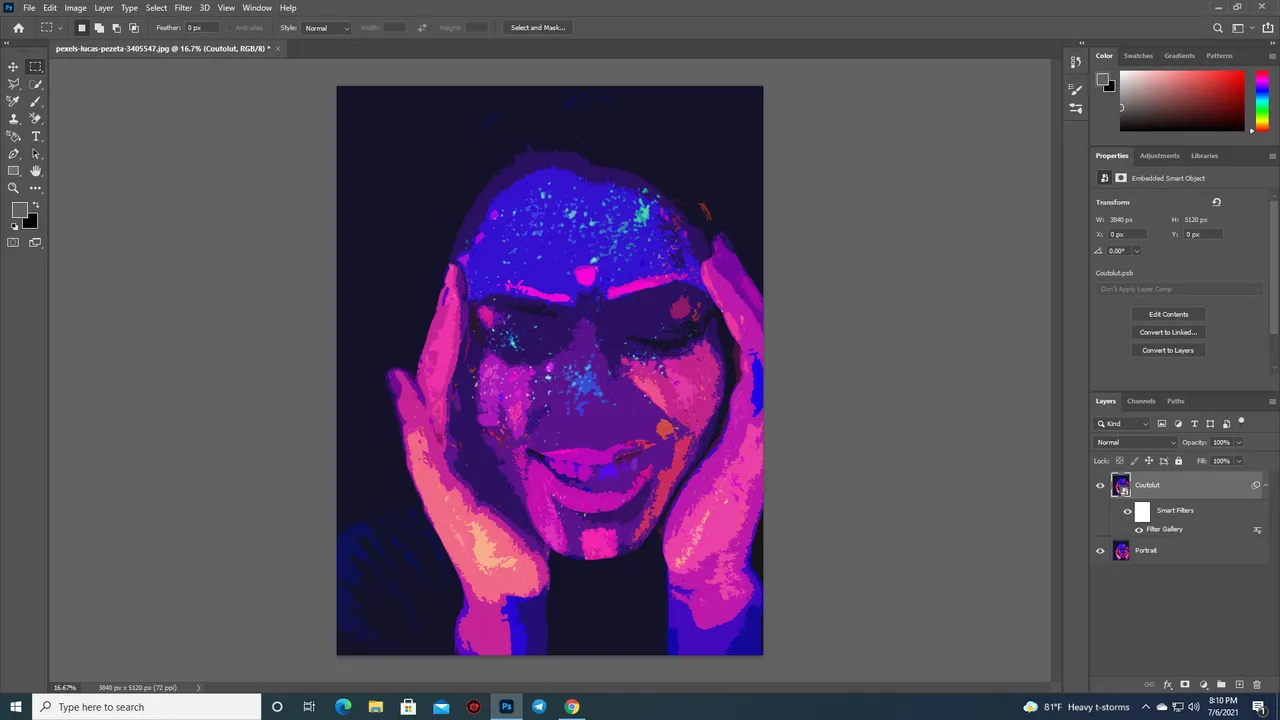Open the History panel icon
The width and height of the screenshot is (1280, 720).
click(x=1076, y=62)
